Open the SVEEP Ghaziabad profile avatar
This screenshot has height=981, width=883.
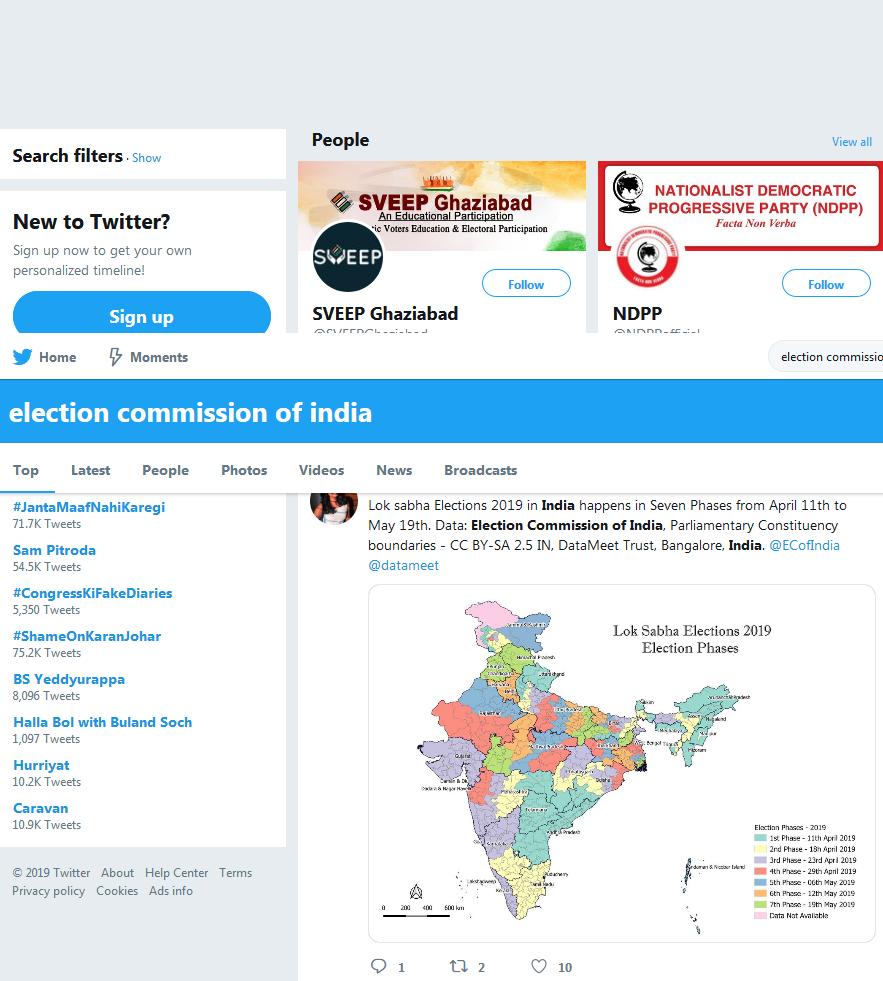coord(348,257)
